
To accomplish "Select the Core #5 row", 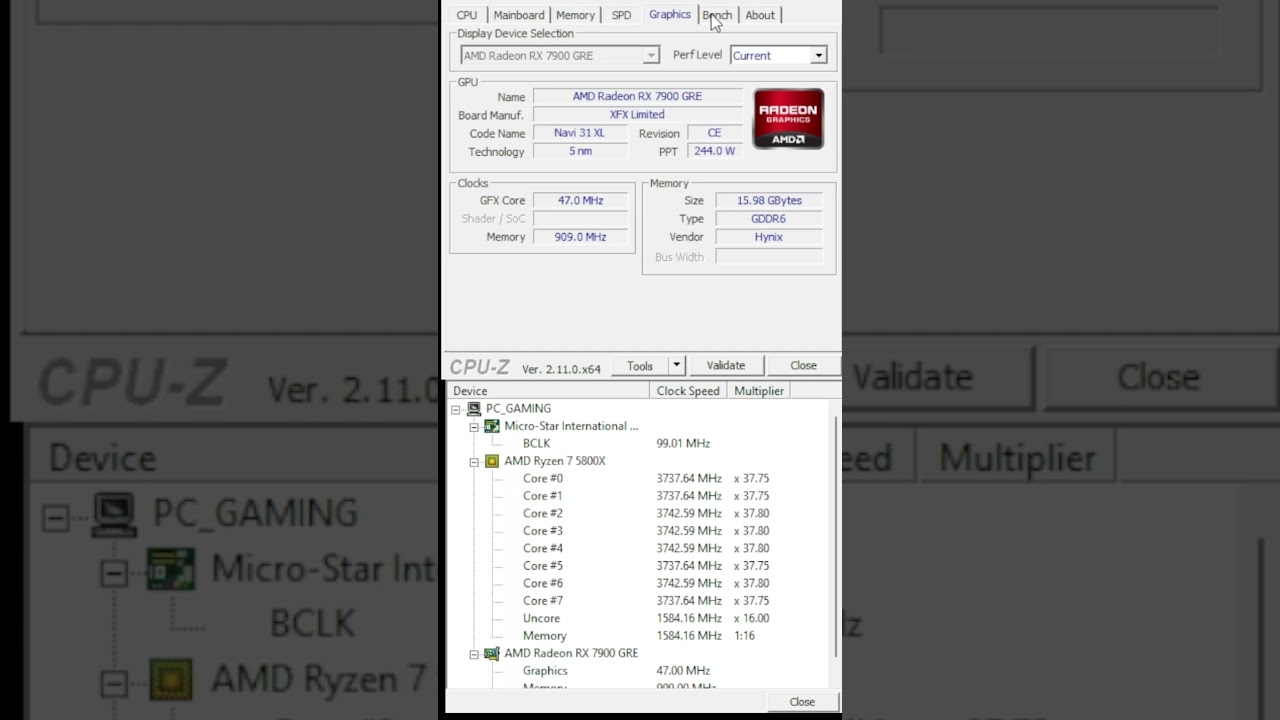I will tap(640, 566).
